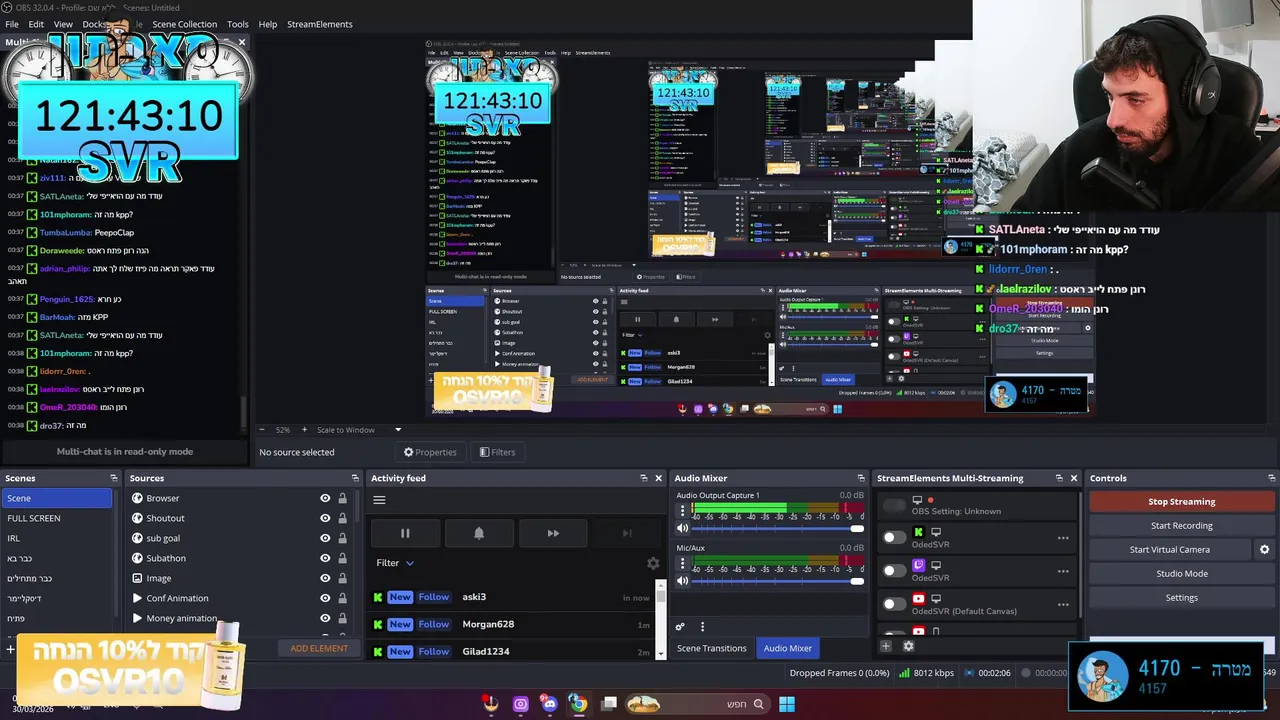This screenshot has width=1280, height=720.
Task: Open the Tools menu
Action: click(238, 24)
